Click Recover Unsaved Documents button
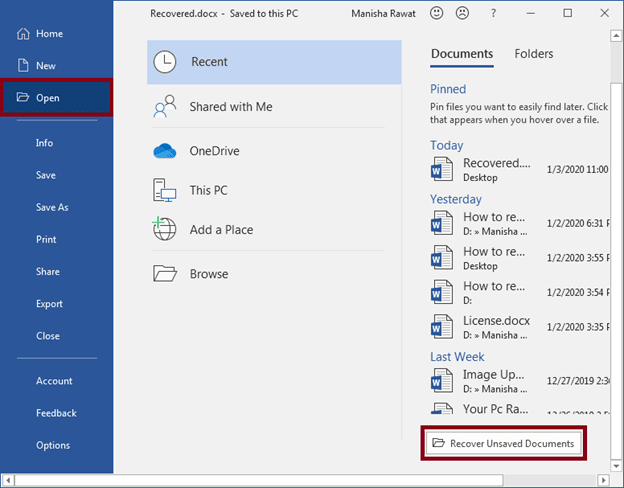Screen dimensions: 624x488 (503, 443)
